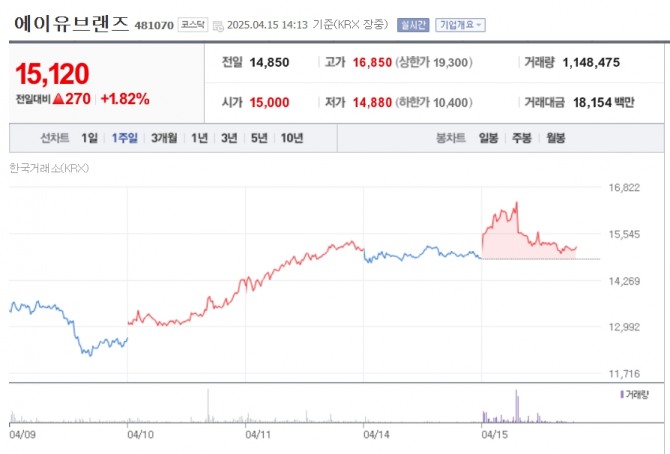Click the current price 15,120

click(x=52, y=74)
